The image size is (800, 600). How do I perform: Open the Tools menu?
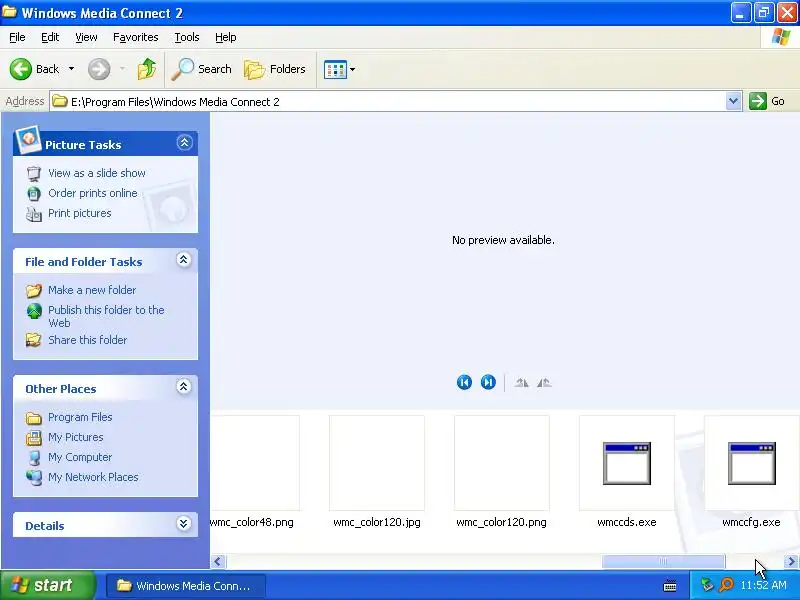(x=187, y=37)
